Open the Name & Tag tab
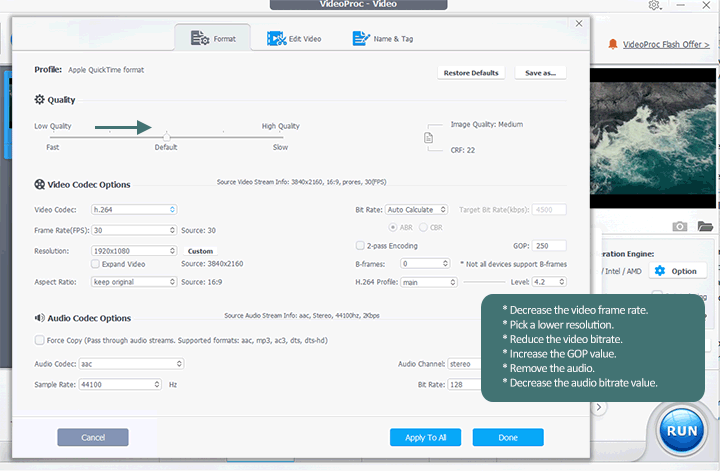 click(x=382, y=39)
